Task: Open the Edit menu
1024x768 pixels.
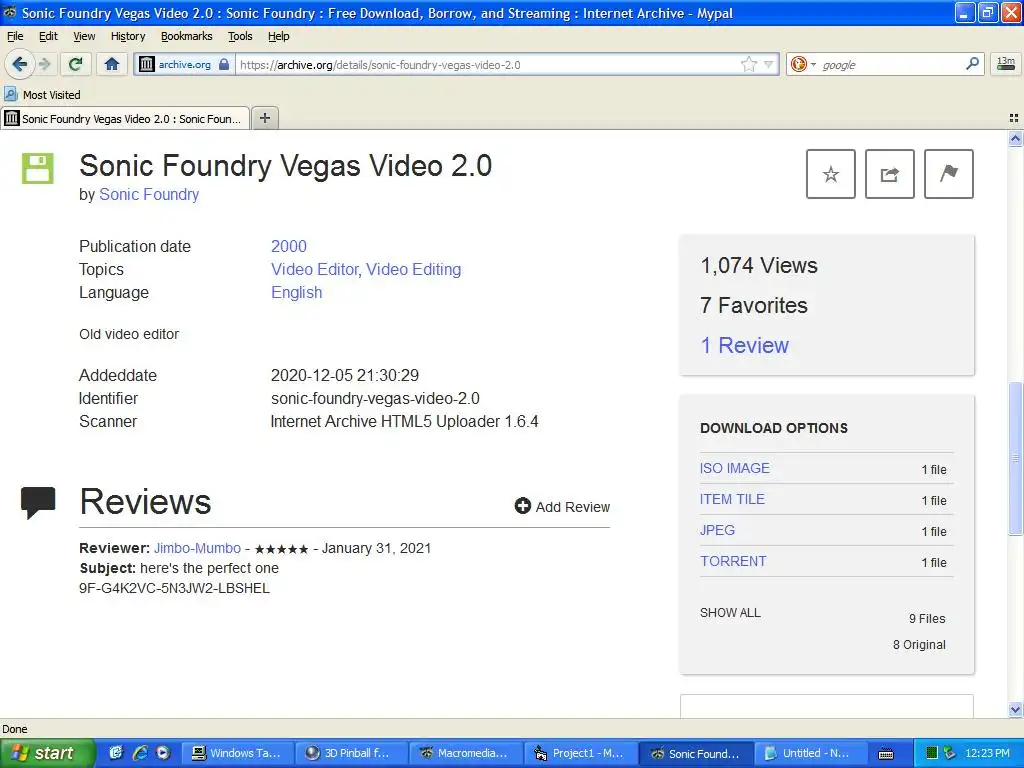Action: click(x=48, y=36)
